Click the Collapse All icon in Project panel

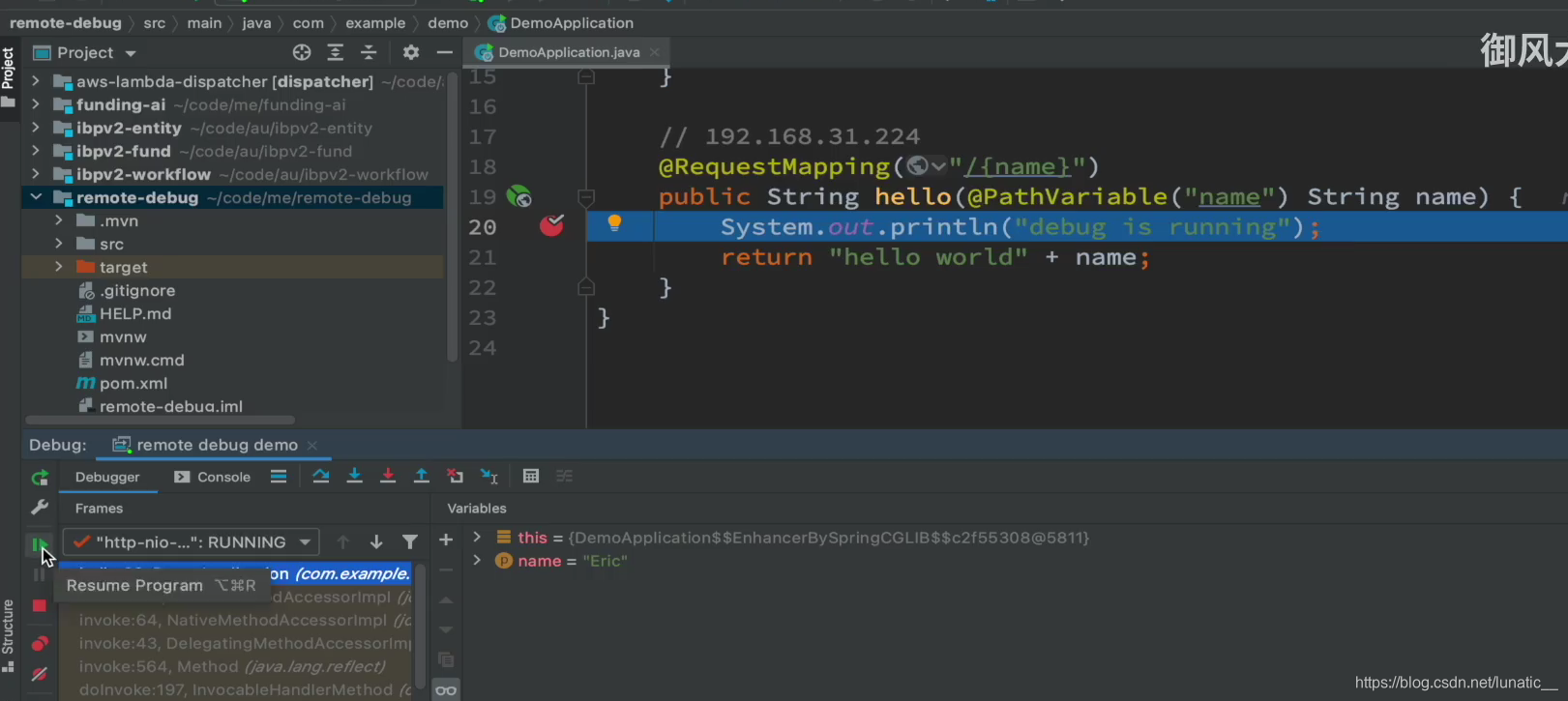pyautogui.click(x=369, y=52)
